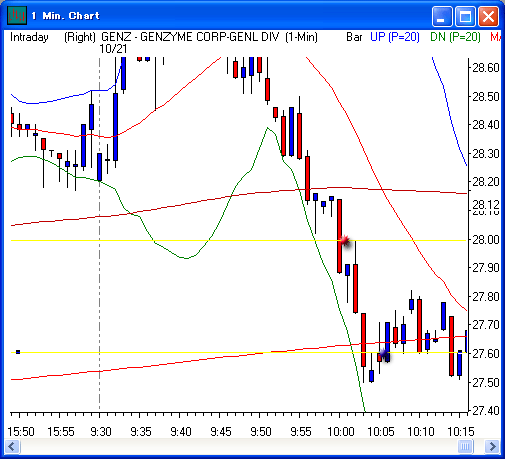Click the 10:05 time axis label

coord(381,432)
